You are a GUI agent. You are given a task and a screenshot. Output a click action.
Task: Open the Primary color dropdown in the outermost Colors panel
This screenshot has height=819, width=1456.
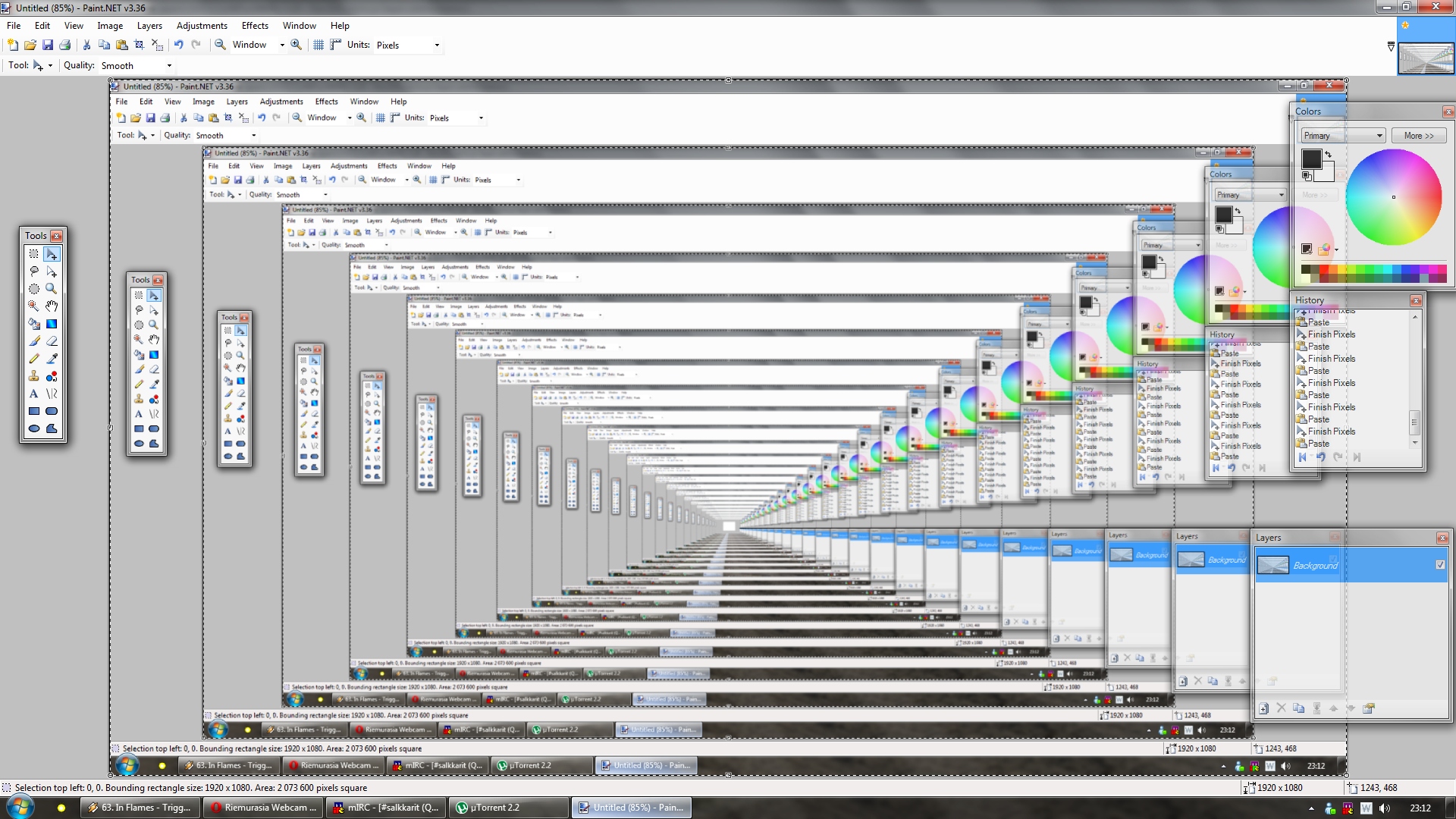click(x=1379, y=136)
